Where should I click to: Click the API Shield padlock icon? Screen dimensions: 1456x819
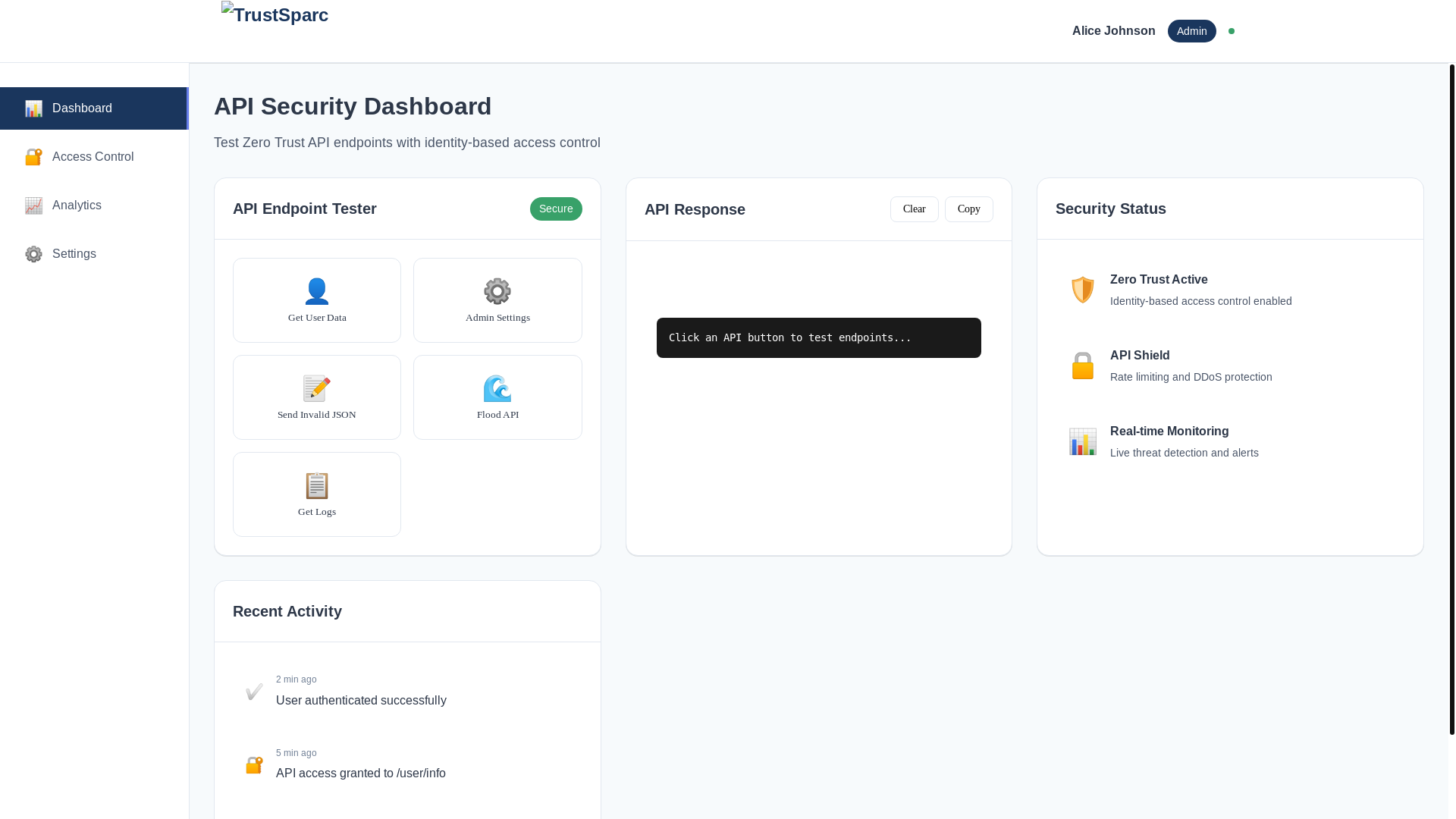tap(1083, 366)
